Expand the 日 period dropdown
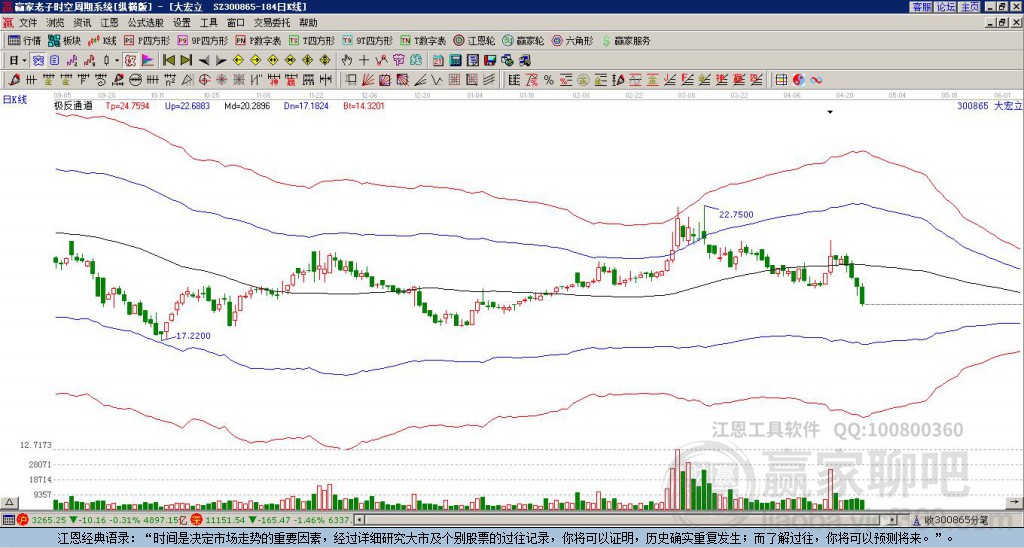 tap(24, 61)
